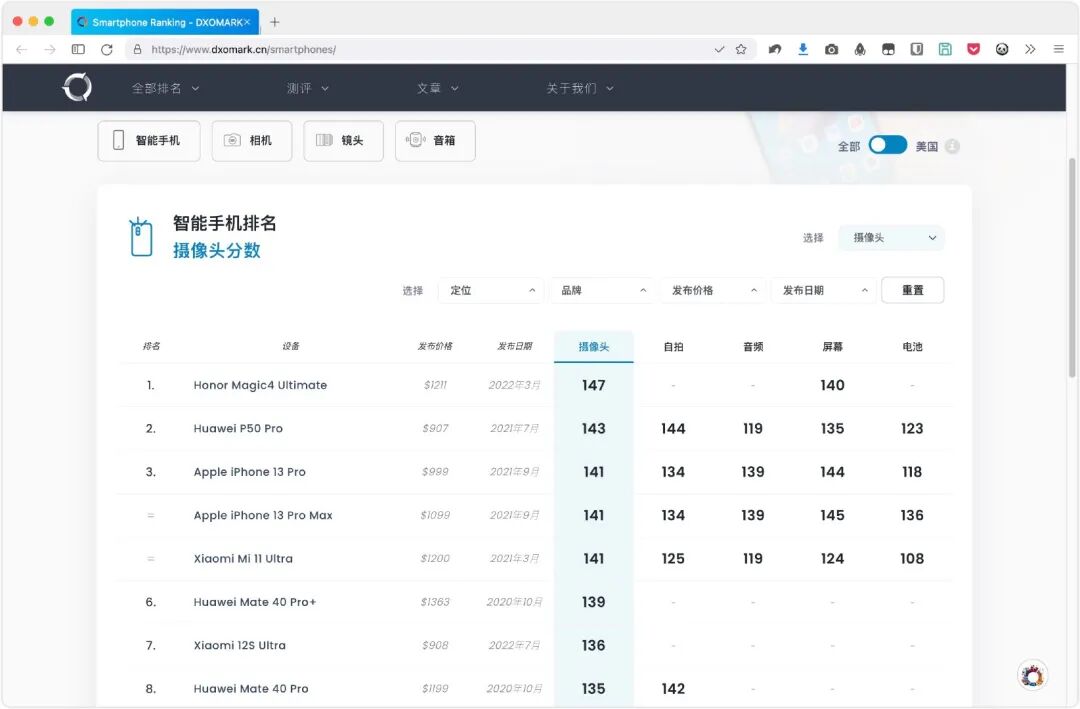Click the container box extension icon
Image resolution: width=1080 pixels, height=709 pixels.
click(x=889, y=50)
